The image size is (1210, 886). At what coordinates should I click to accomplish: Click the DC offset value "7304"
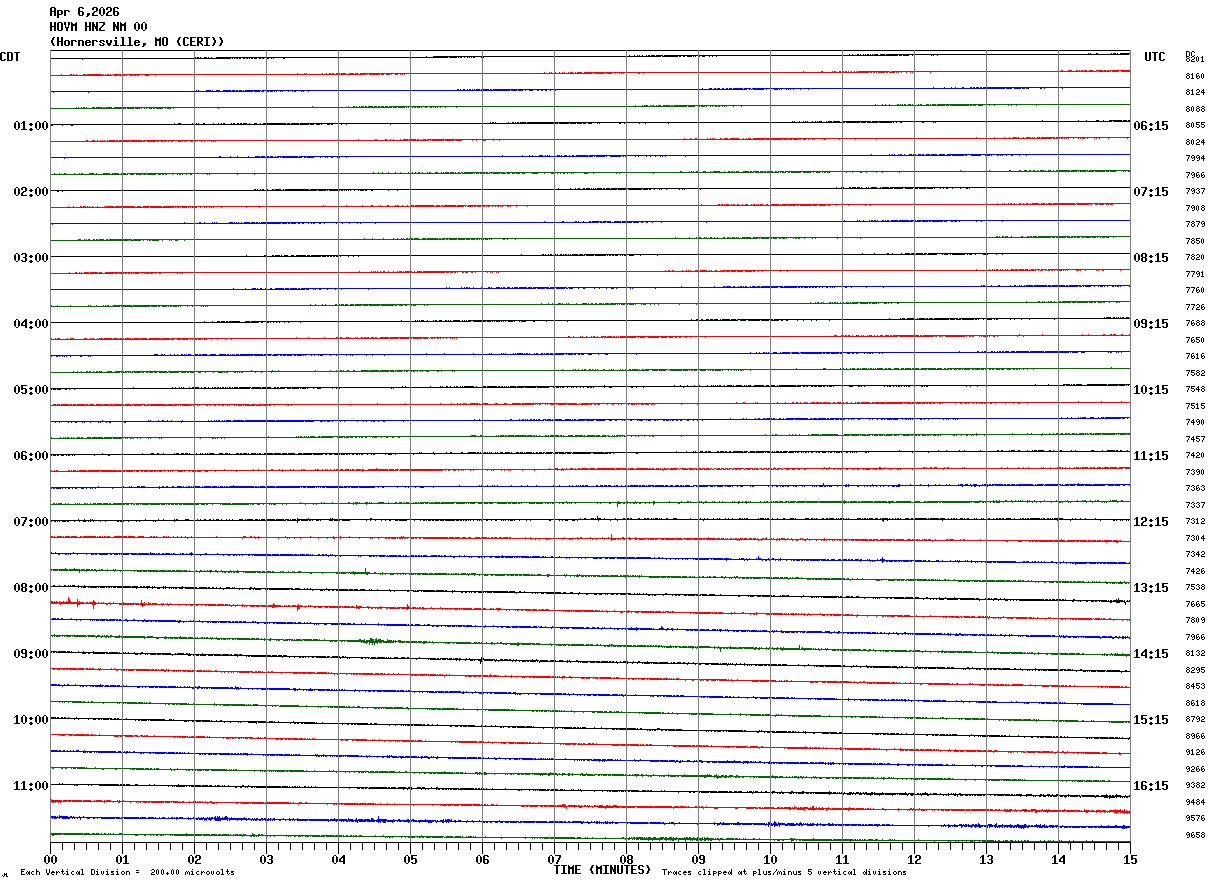pyautogui.click(x=1195, y=539)
